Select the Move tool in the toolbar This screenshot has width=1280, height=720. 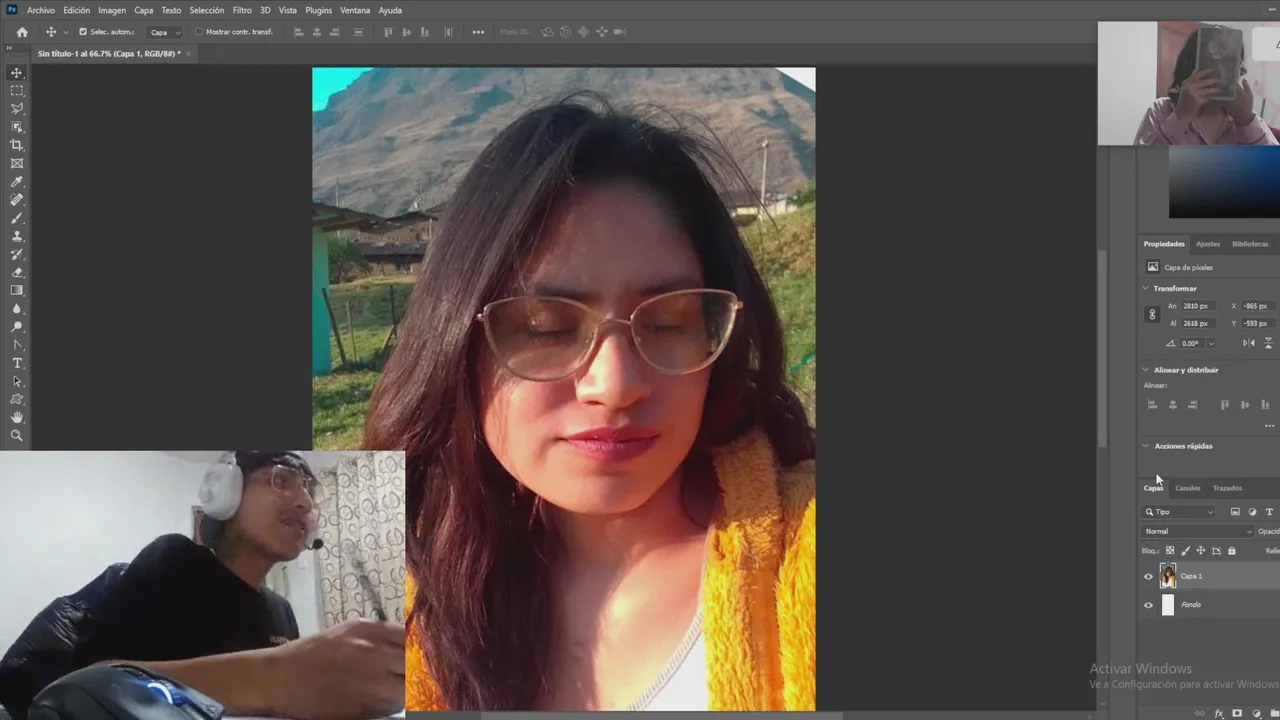(17, 73)
